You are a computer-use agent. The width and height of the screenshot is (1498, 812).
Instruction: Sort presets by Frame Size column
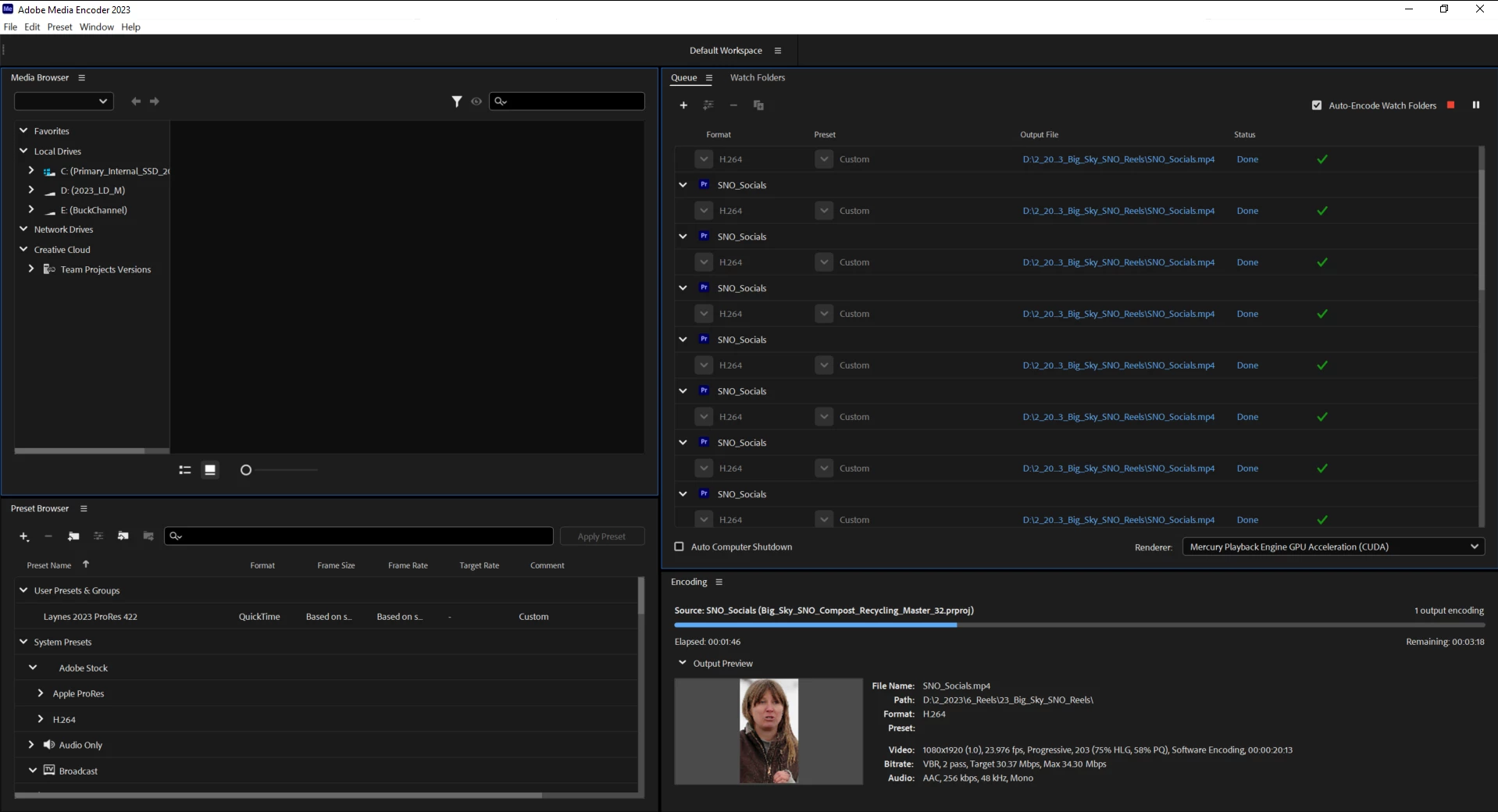click(336, 565)
